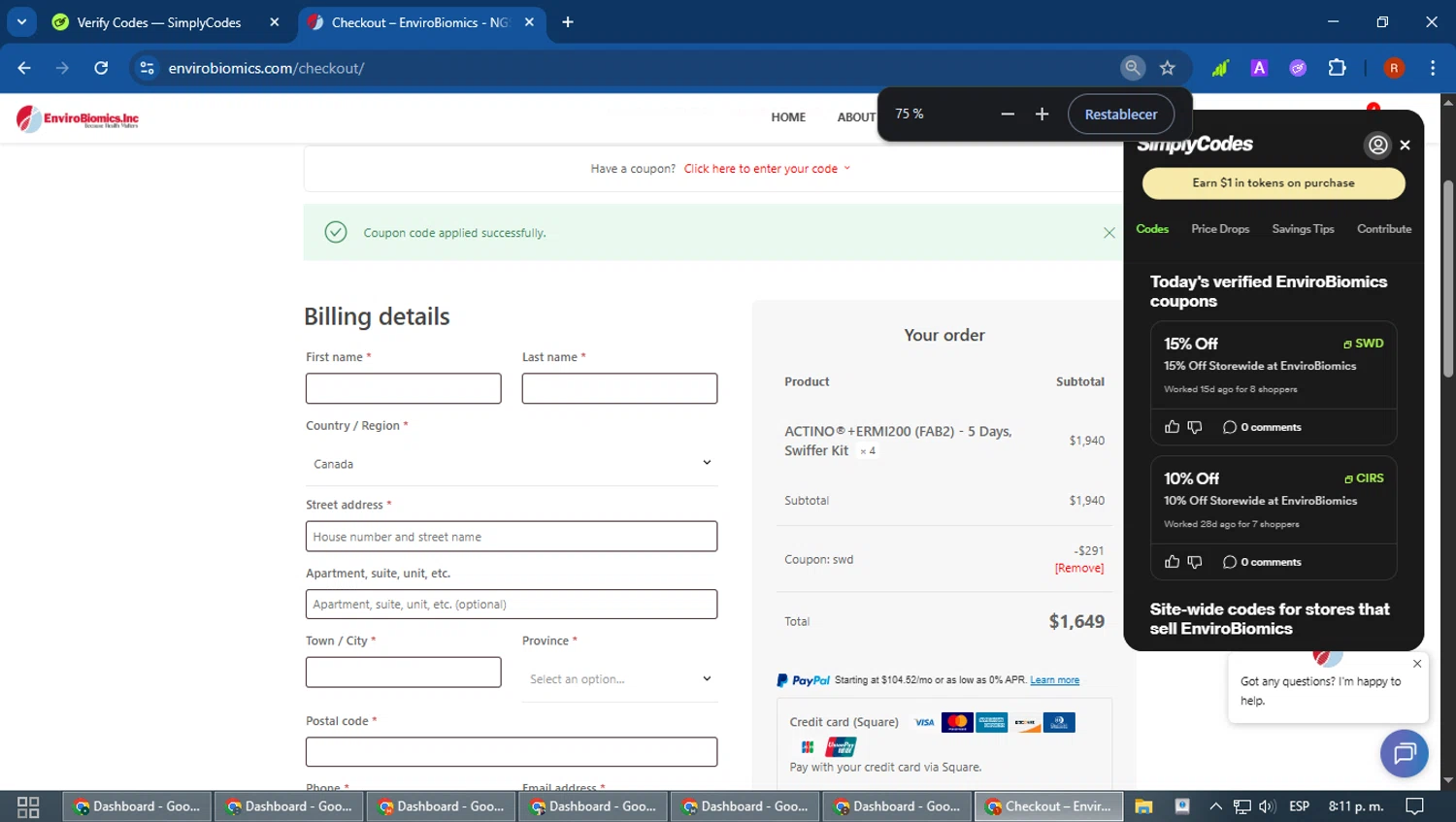The height and width of the screenshot is (822, 1456).
Task: Open the Country / Region dropdown
Action: [x=512, y=464]
